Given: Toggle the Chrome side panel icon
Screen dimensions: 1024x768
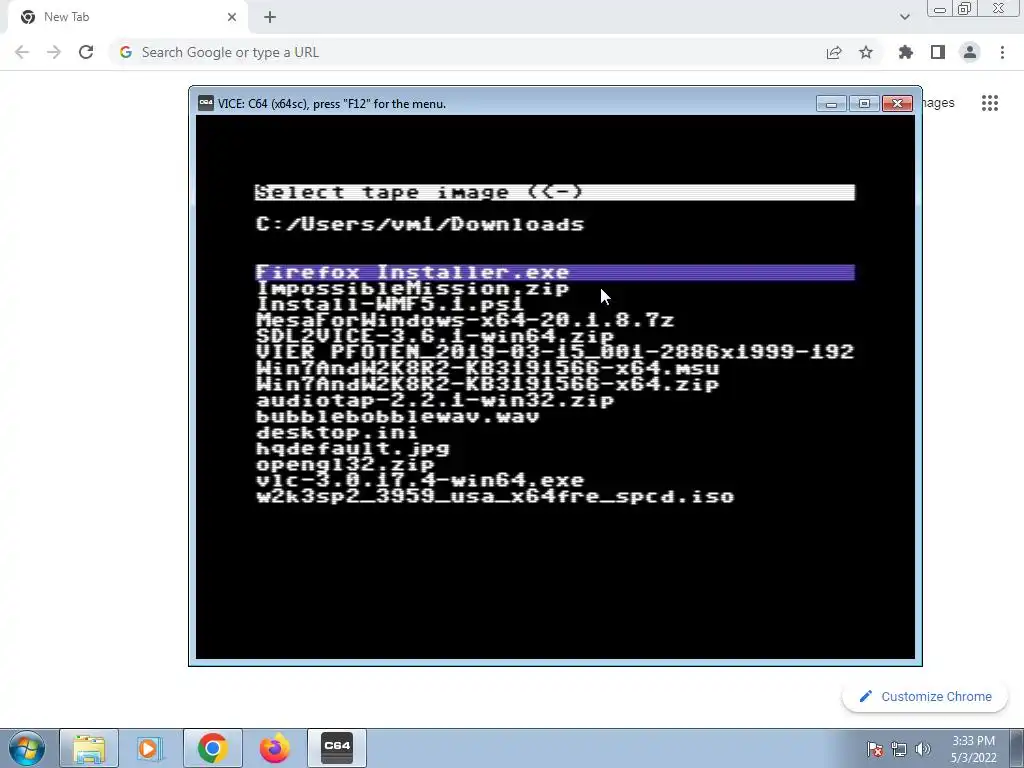Looking at the screenshot, I should point(938,52).
